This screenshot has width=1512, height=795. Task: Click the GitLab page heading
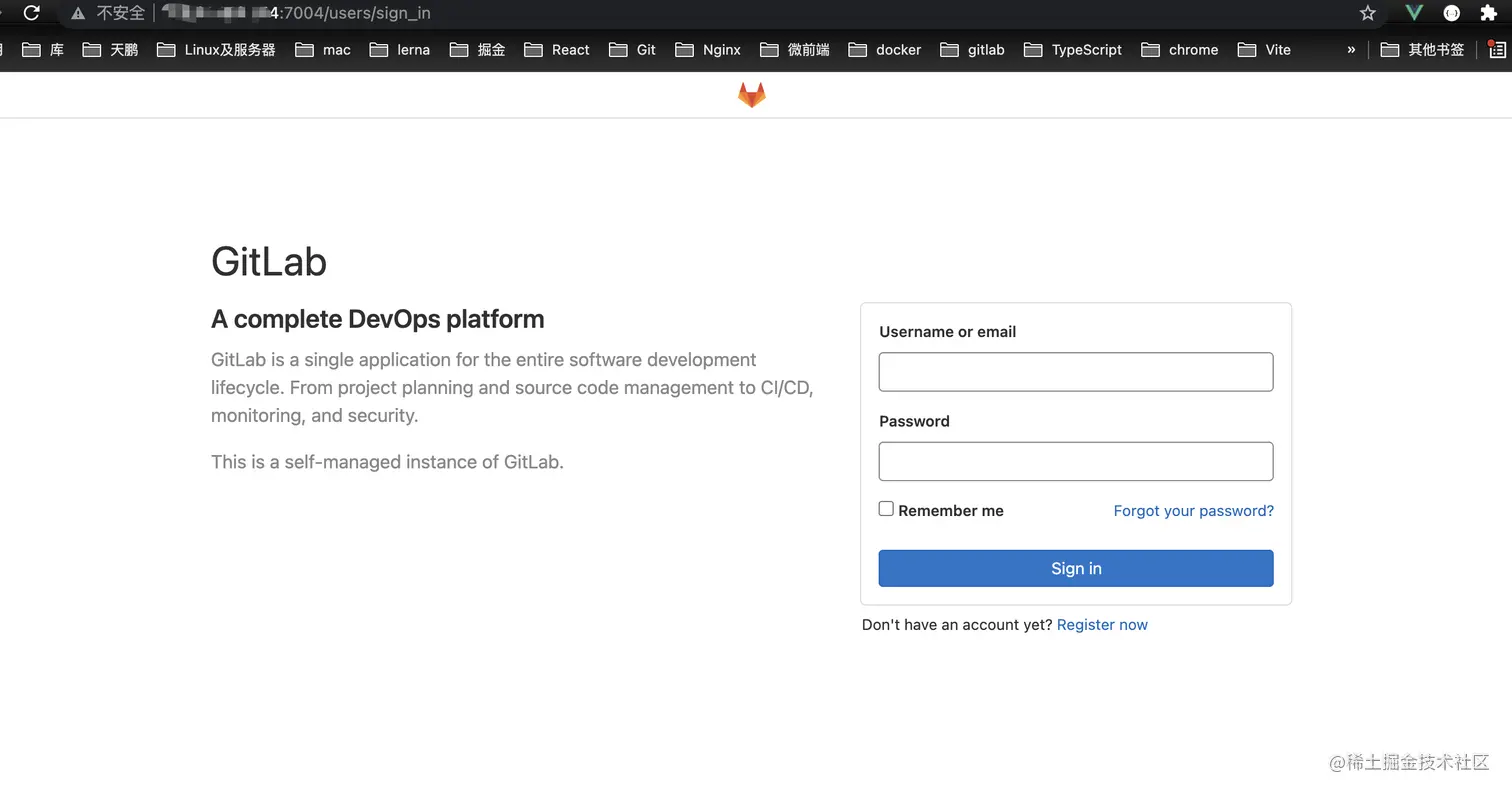click(x=269, y=262)
